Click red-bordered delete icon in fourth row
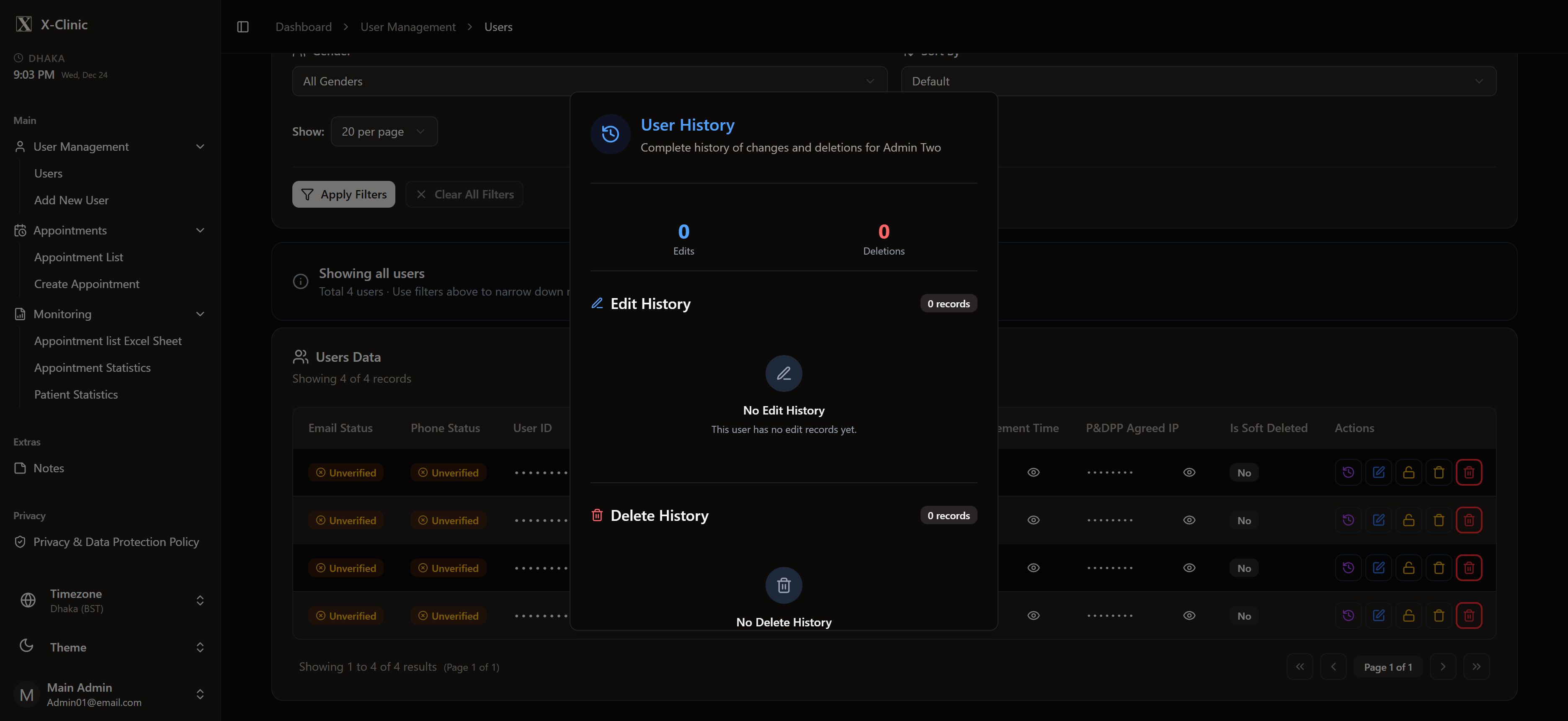 pos(1468,615)
